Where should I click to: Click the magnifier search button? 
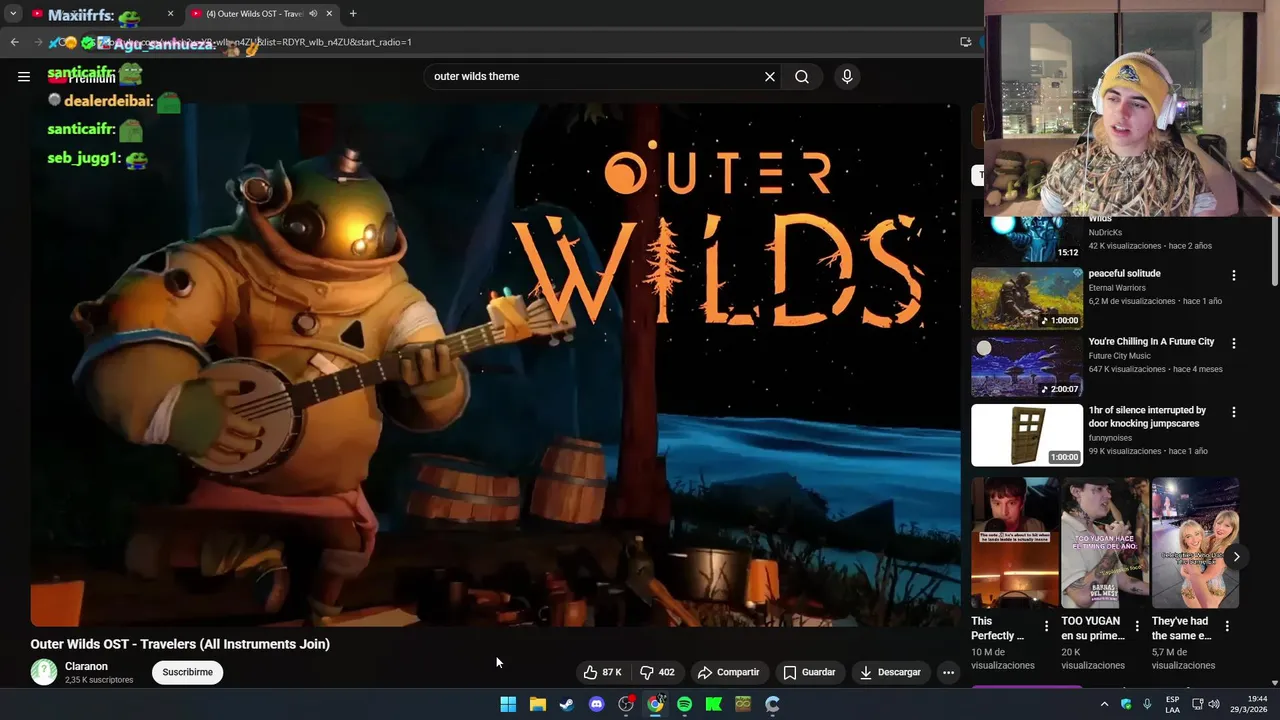click(802, 76)
